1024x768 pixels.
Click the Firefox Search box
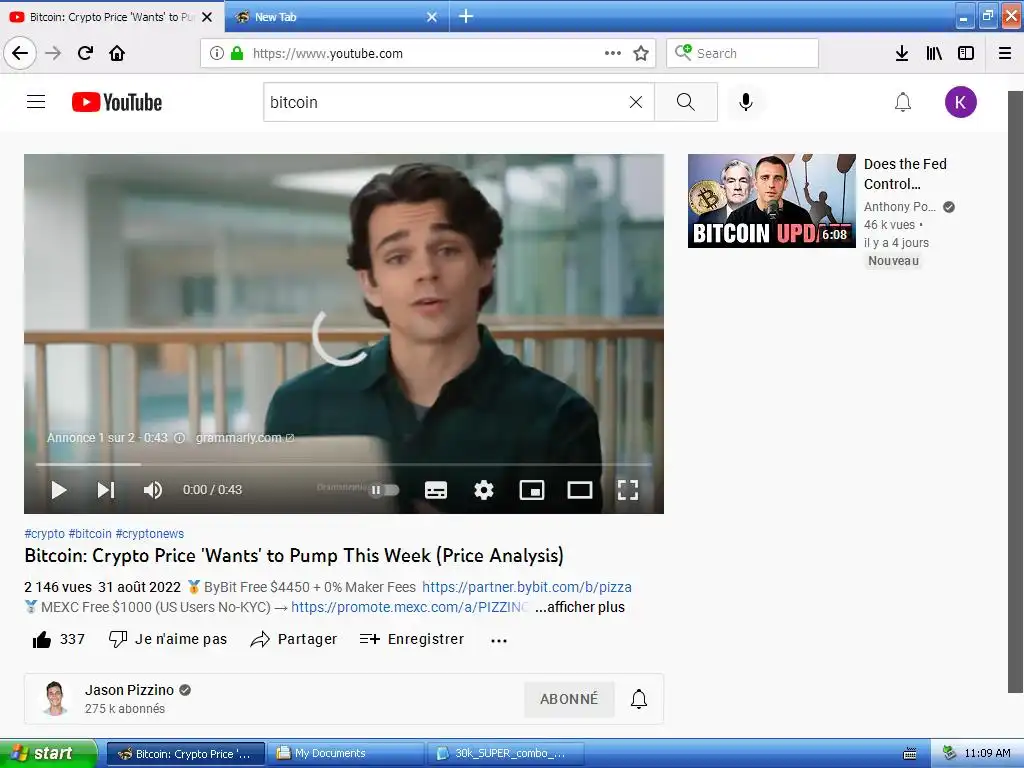[742, 53]
